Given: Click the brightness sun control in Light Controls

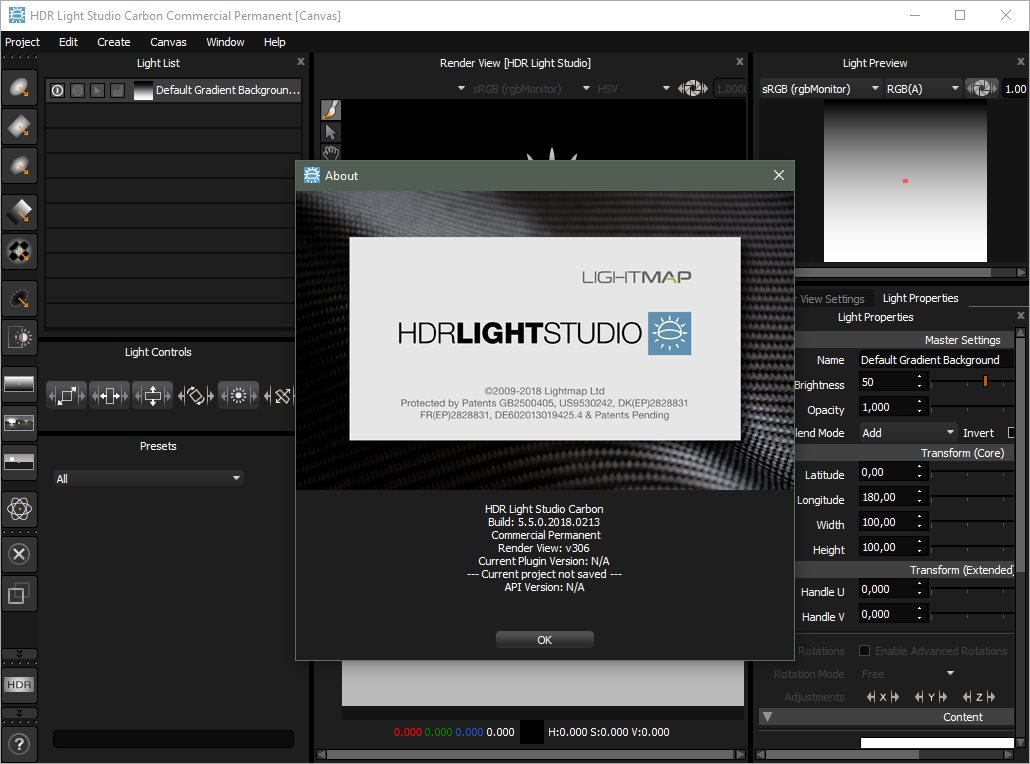Looking at the screenshot, I should (238, 395).
